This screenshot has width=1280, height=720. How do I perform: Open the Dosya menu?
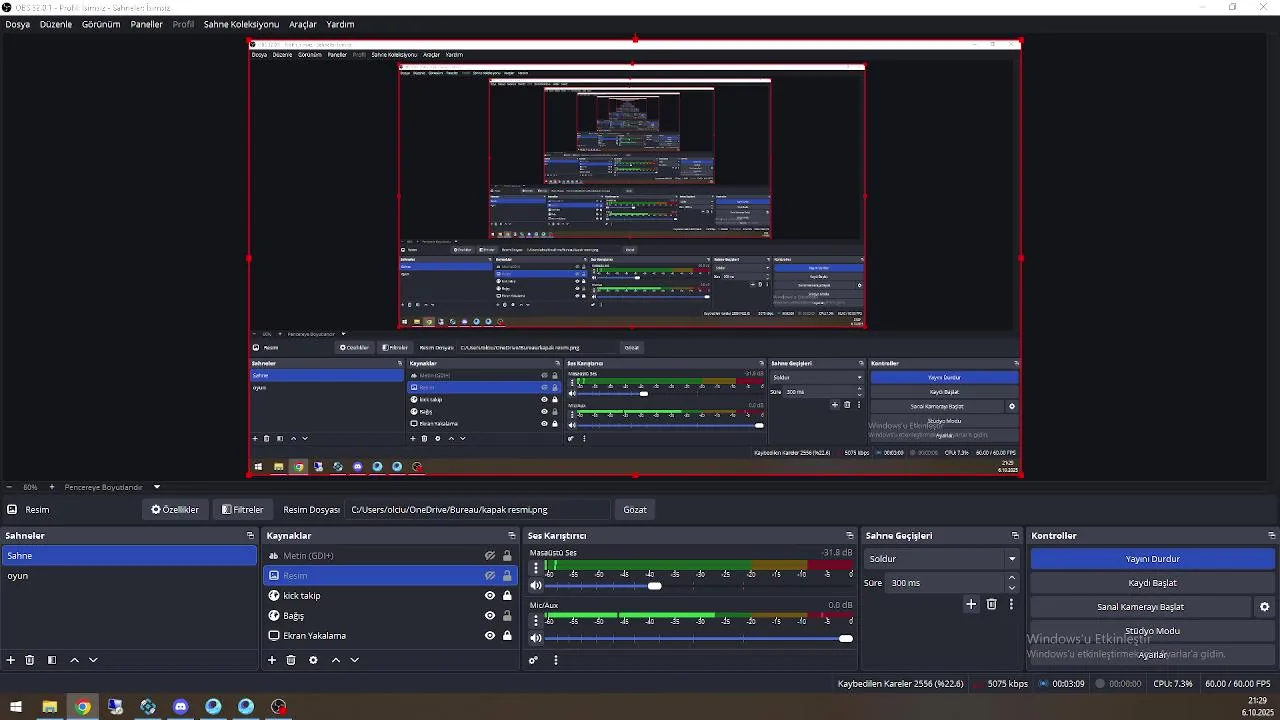[18, 24]
